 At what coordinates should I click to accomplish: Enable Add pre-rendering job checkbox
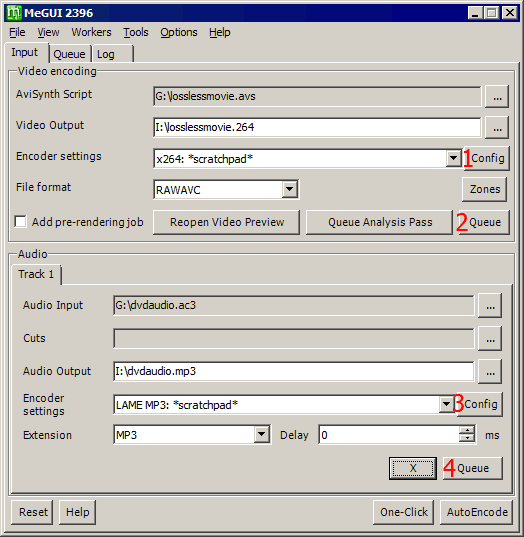[21, 222]
